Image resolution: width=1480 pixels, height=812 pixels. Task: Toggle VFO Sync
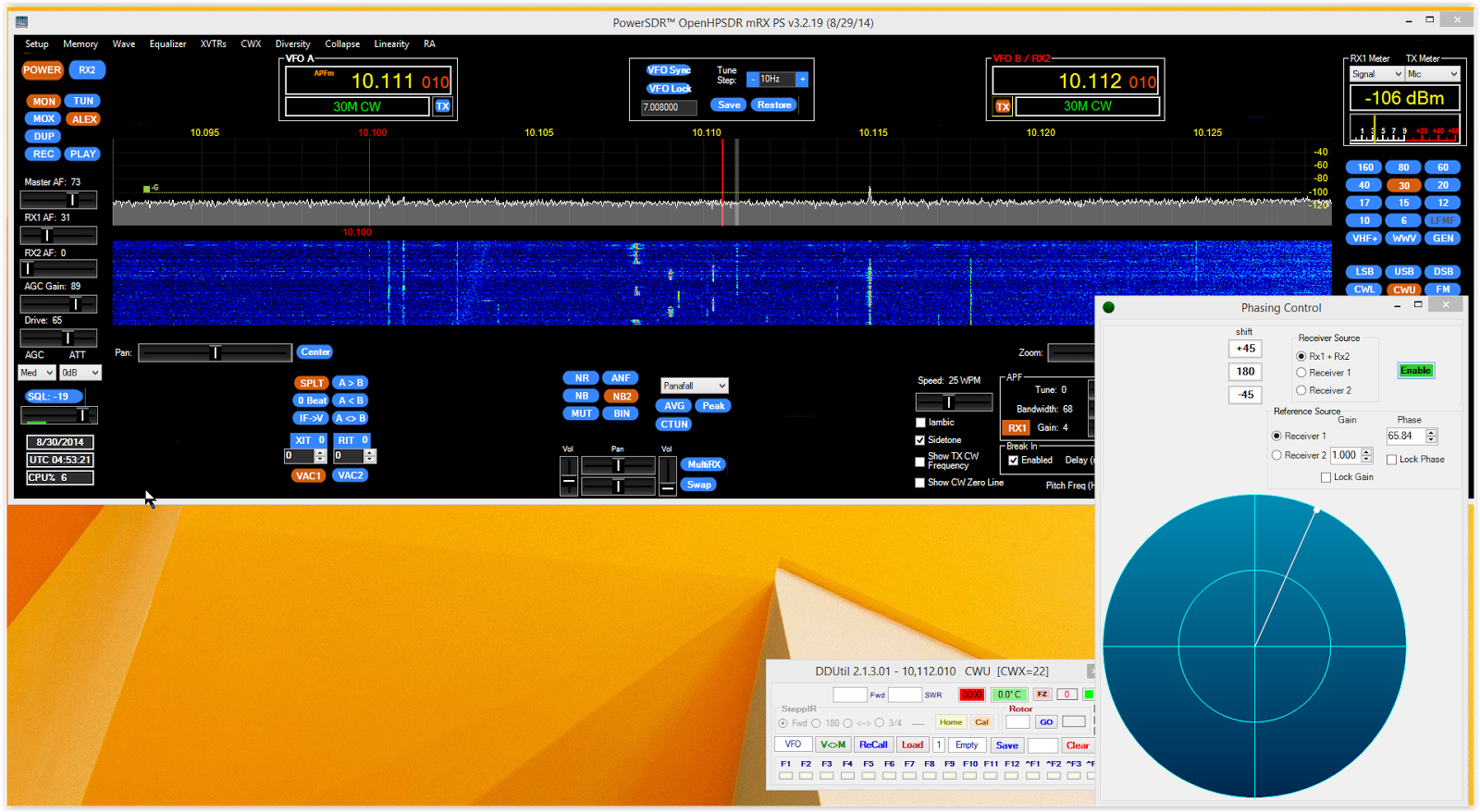point(669,70)
